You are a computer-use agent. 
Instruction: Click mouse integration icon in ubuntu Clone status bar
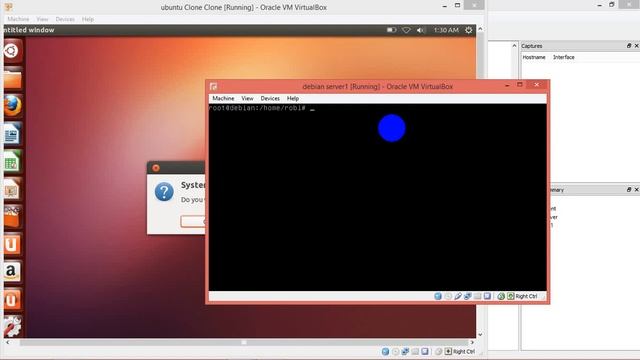click(438, 351)
